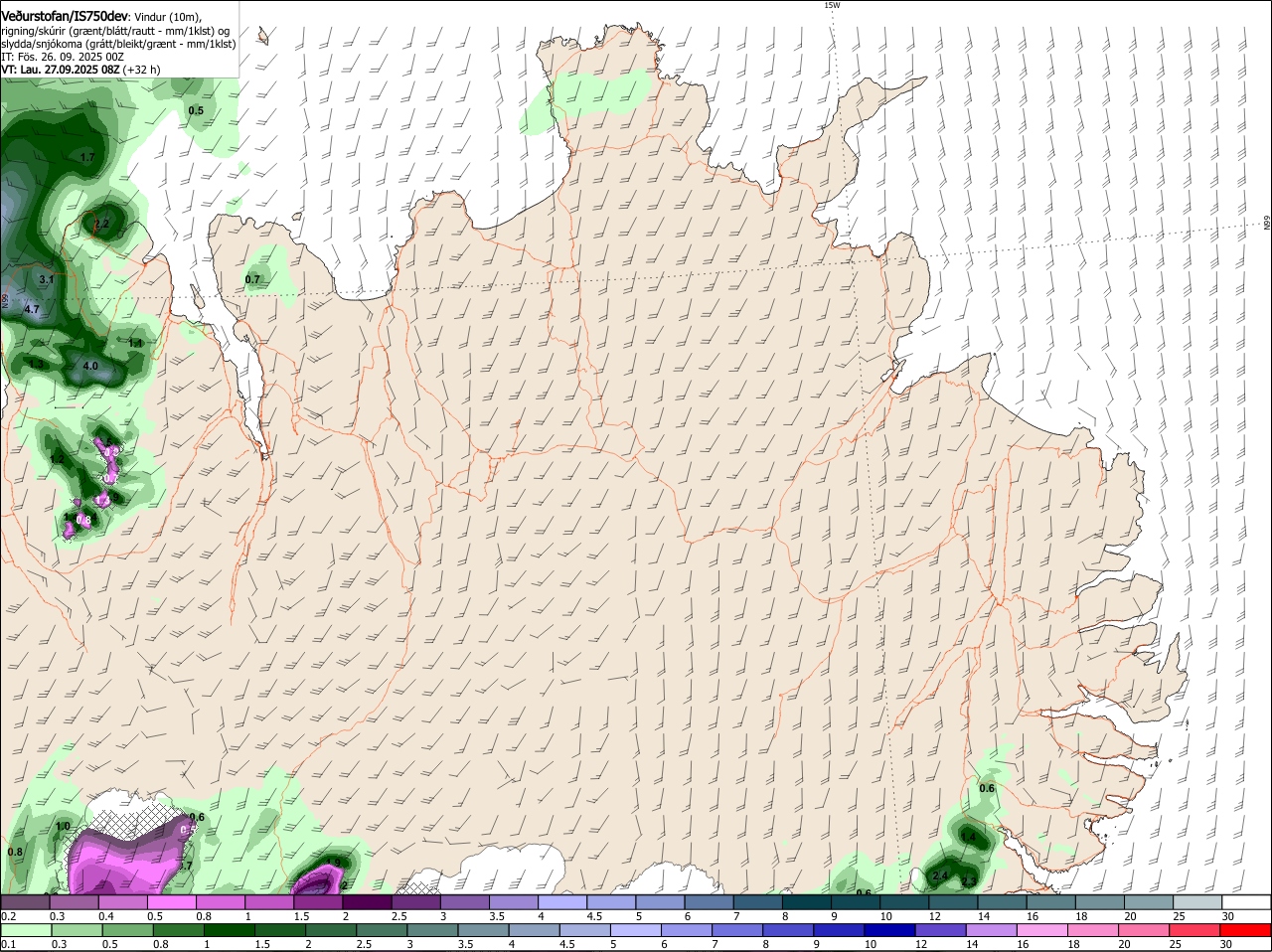Click the 0.1 label in the bottom legend row
This screenshot has width=1272, height=952.
(8, 945)
